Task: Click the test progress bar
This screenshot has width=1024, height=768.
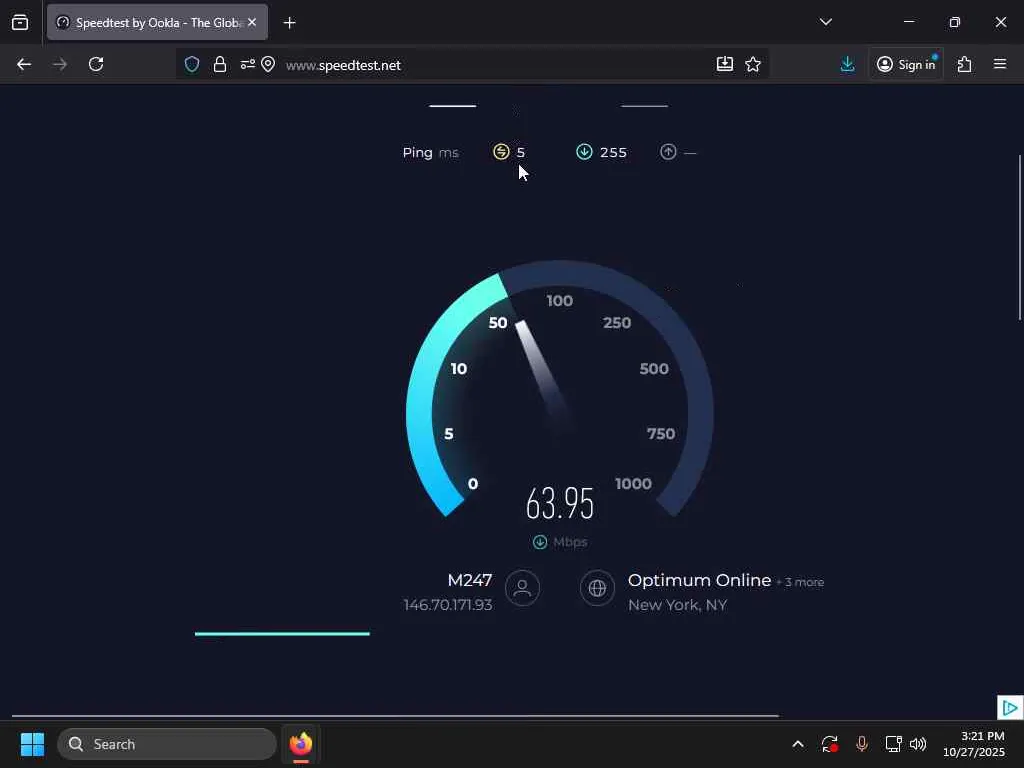Action: point(282,633)
